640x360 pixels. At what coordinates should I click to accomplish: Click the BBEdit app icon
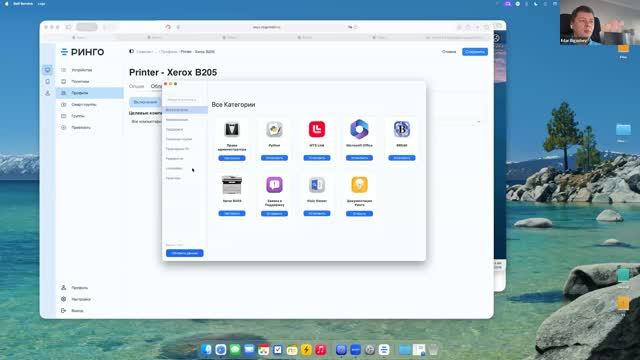click(402, 129)
